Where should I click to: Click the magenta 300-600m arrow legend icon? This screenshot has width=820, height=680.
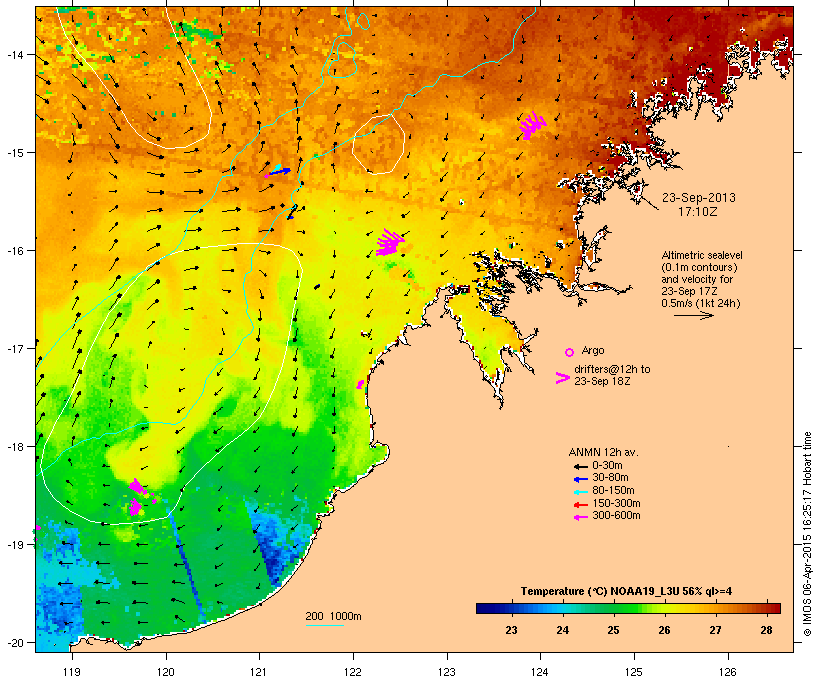580,517
